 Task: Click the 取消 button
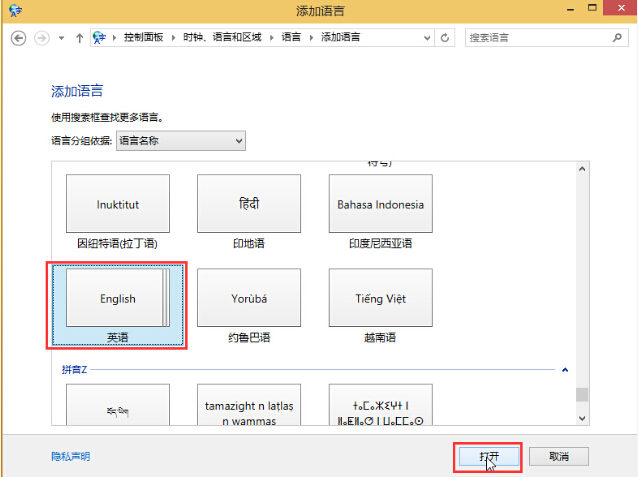[x=558, y=456]
